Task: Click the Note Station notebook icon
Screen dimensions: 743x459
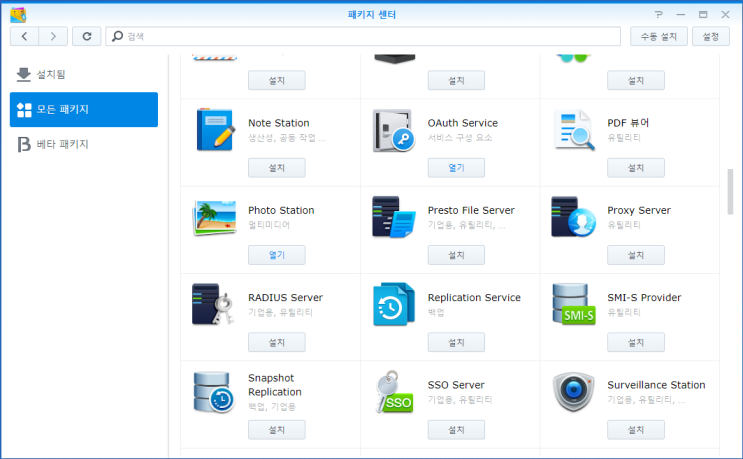Action: pyautogui.click(x=215, y=129)
